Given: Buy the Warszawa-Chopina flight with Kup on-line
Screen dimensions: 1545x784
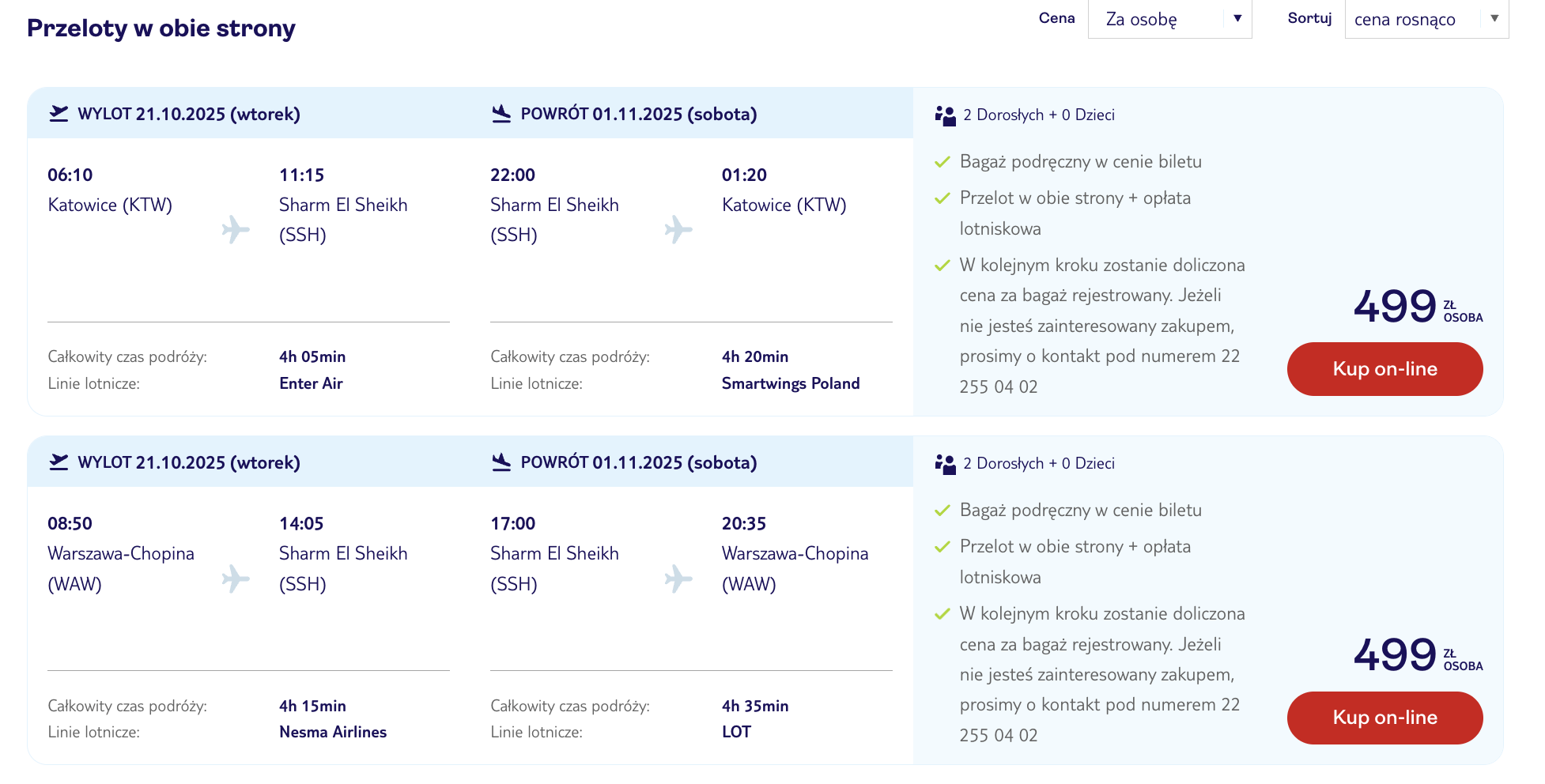Looking at the screenshot, I should pos(1384,718).
